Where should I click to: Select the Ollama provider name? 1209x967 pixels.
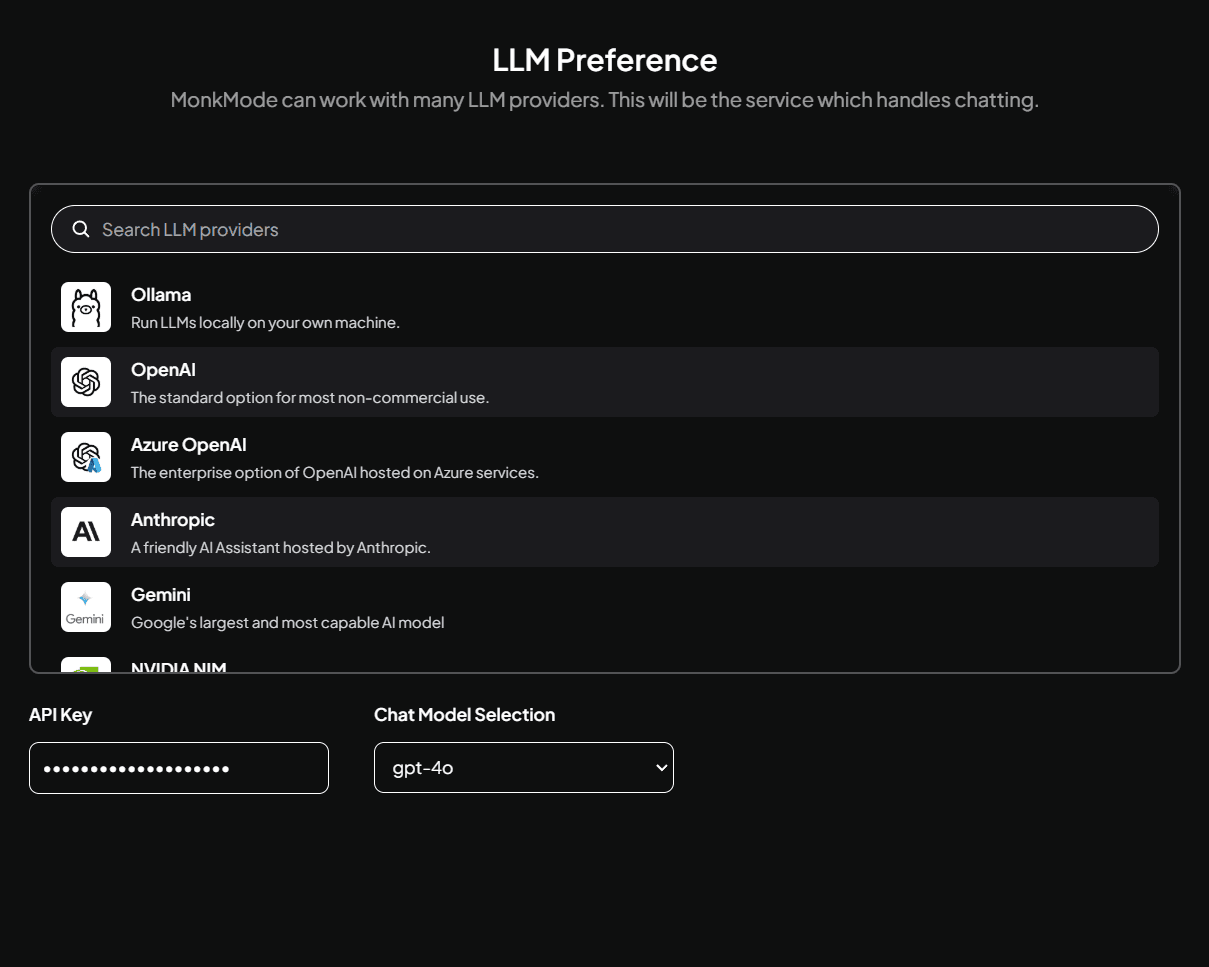click(x=161, y=295)
